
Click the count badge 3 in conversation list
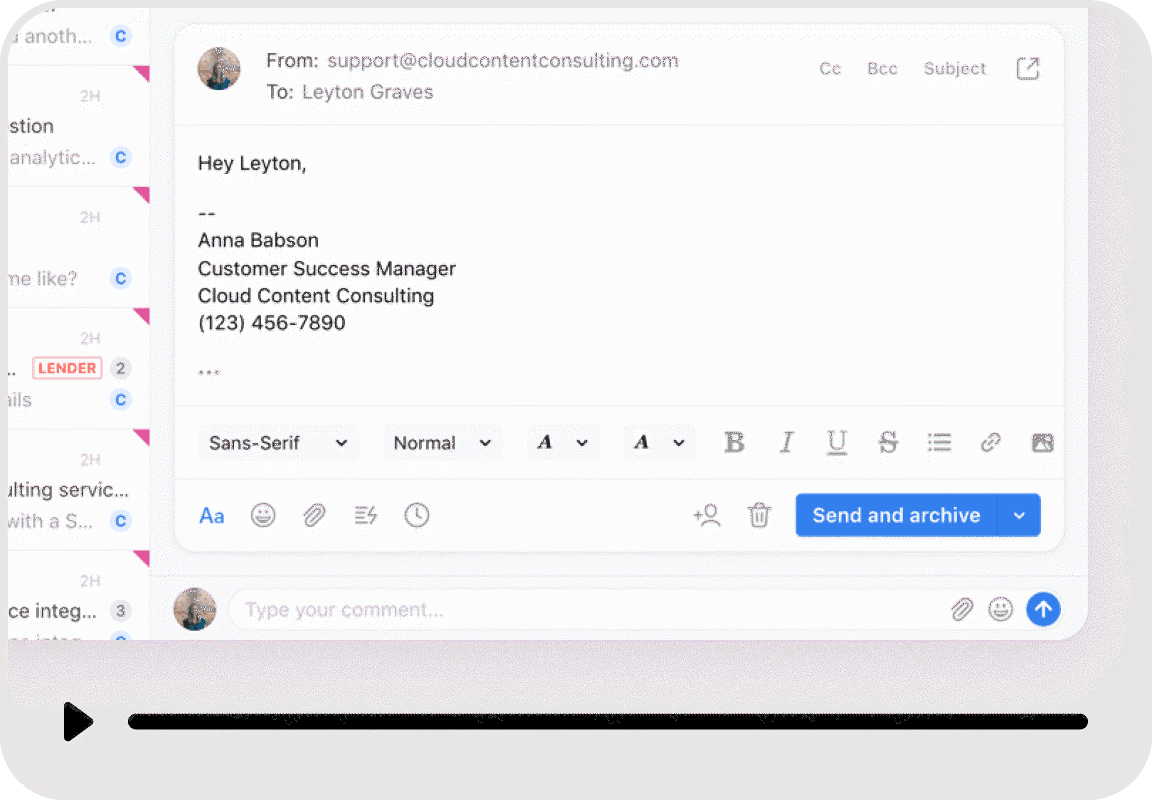120,610
